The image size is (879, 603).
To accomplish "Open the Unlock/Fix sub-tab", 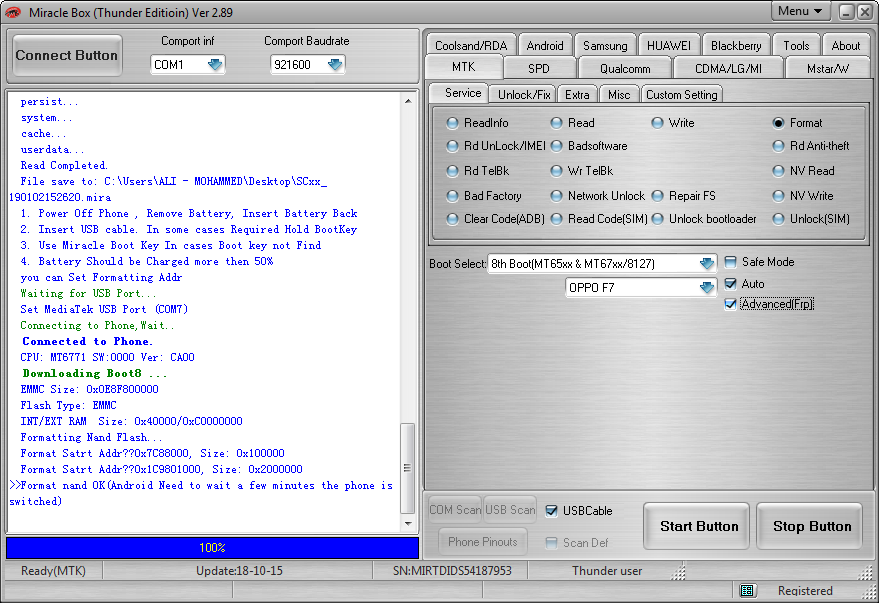I will 524,95.
